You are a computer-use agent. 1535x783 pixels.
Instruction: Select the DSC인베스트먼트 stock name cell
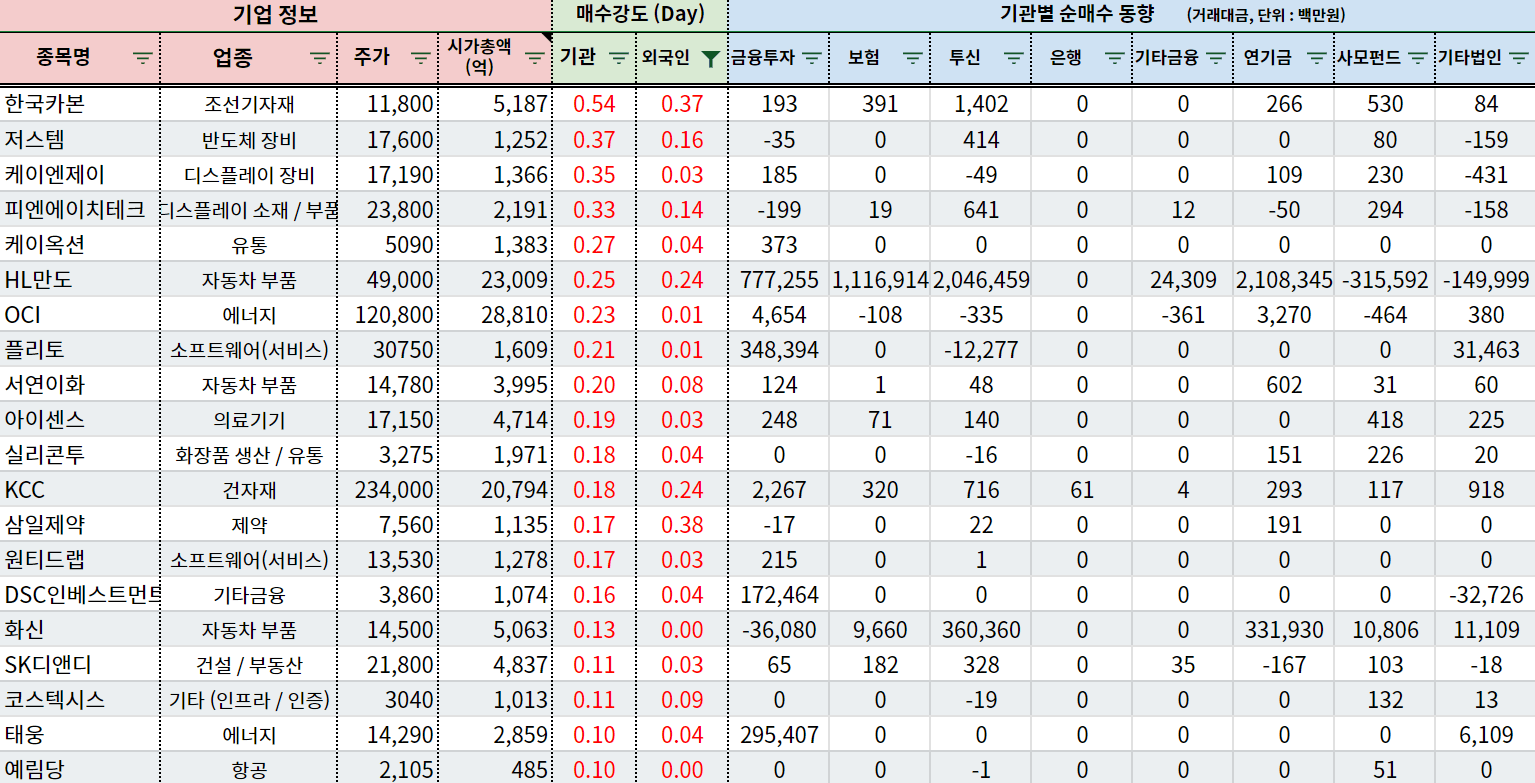[x=80, y=594]
